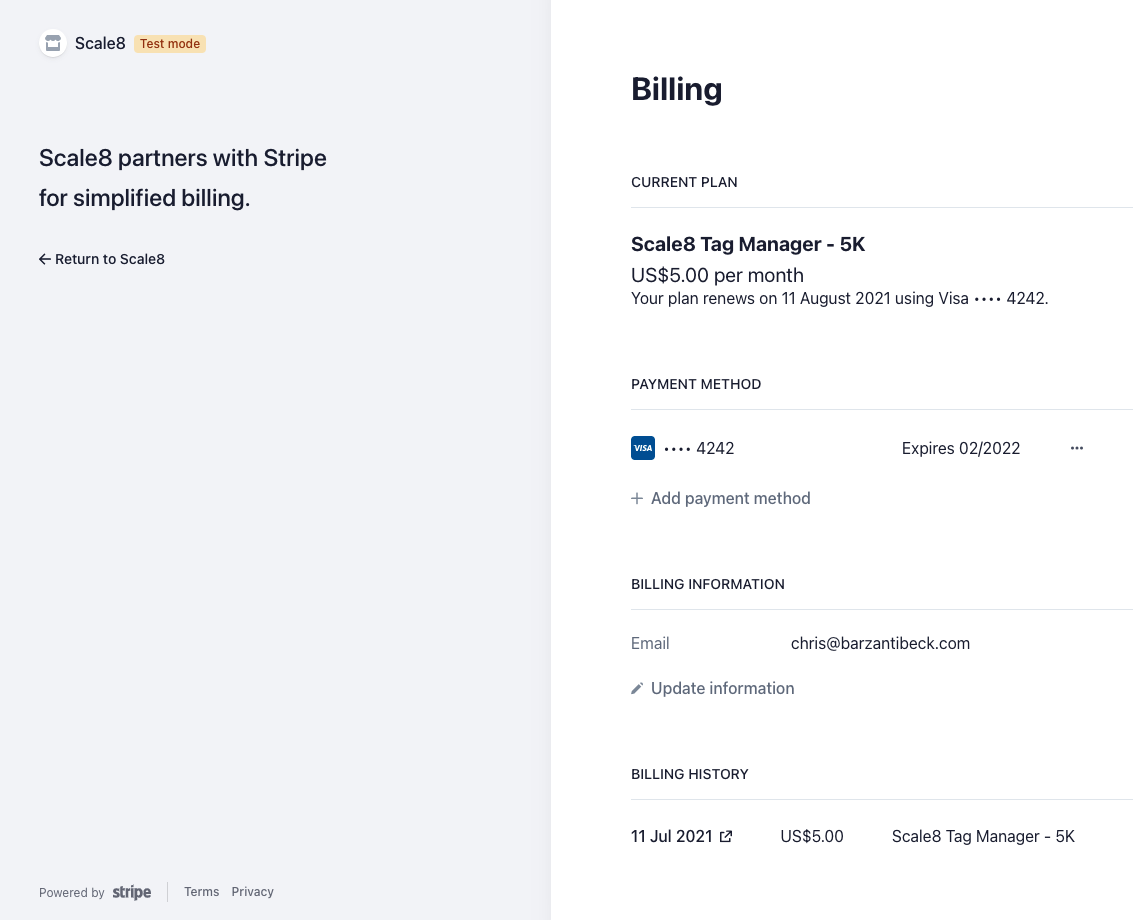The width and height of the screenshot is (1133, 920).
Task: Click the external link icon next to 11 Jul 2021
Action: tap(727, 836)
